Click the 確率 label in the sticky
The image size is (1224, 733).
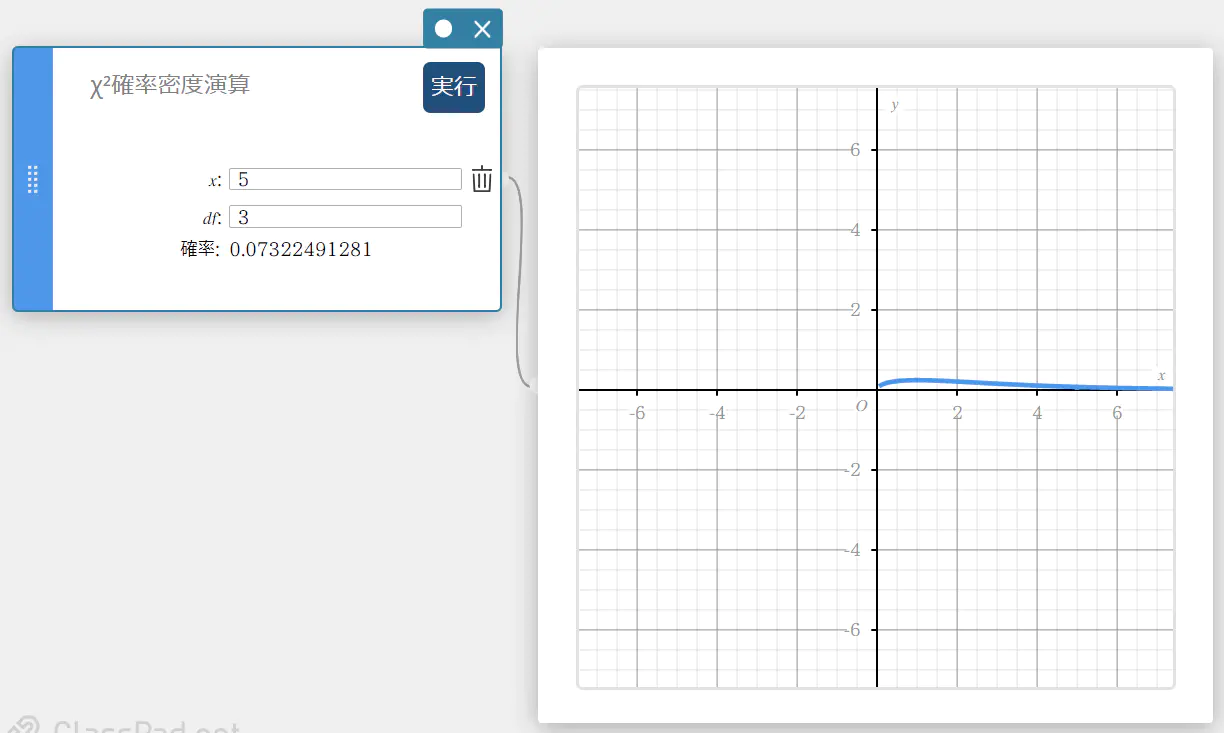(199, 250)
